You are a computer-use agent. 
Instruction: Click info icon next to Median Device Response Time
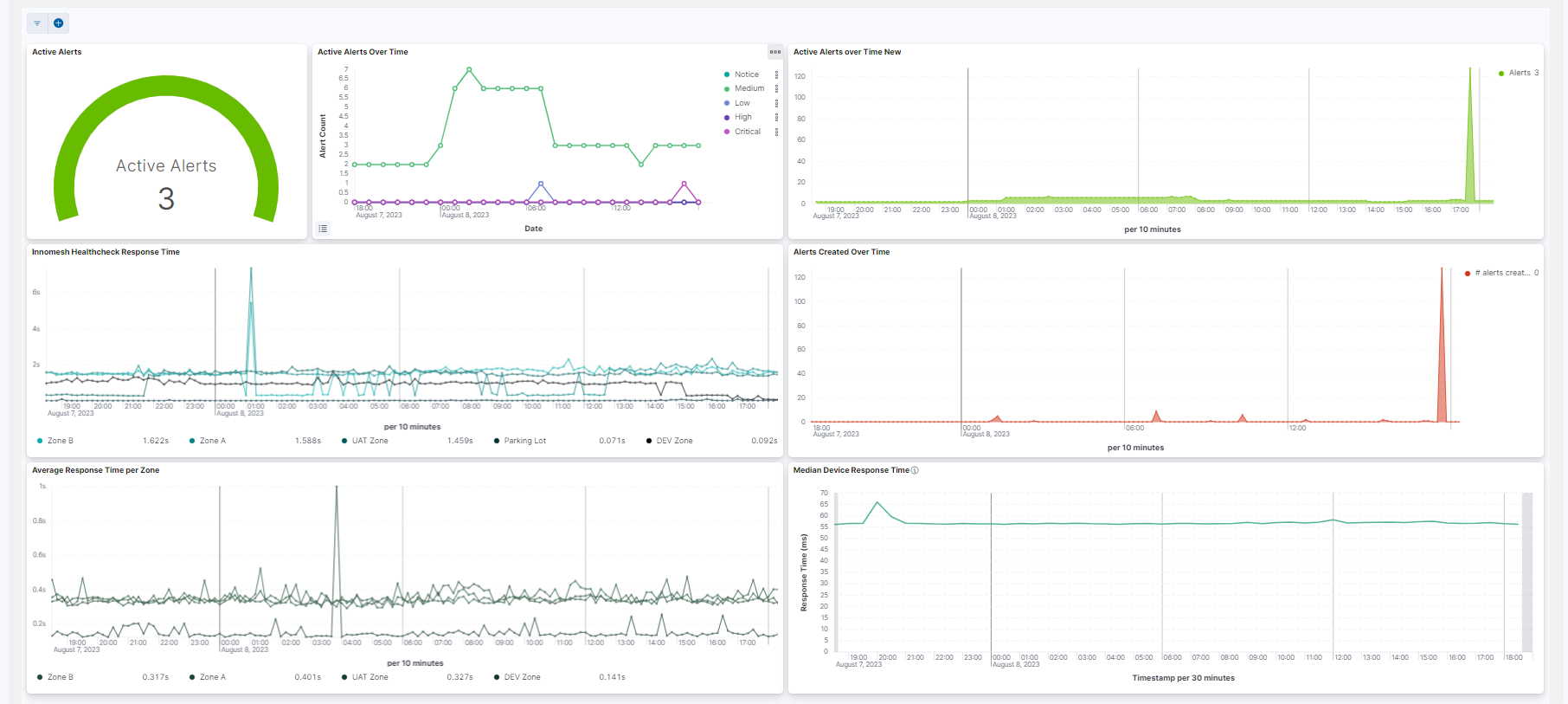pos(915,470)
